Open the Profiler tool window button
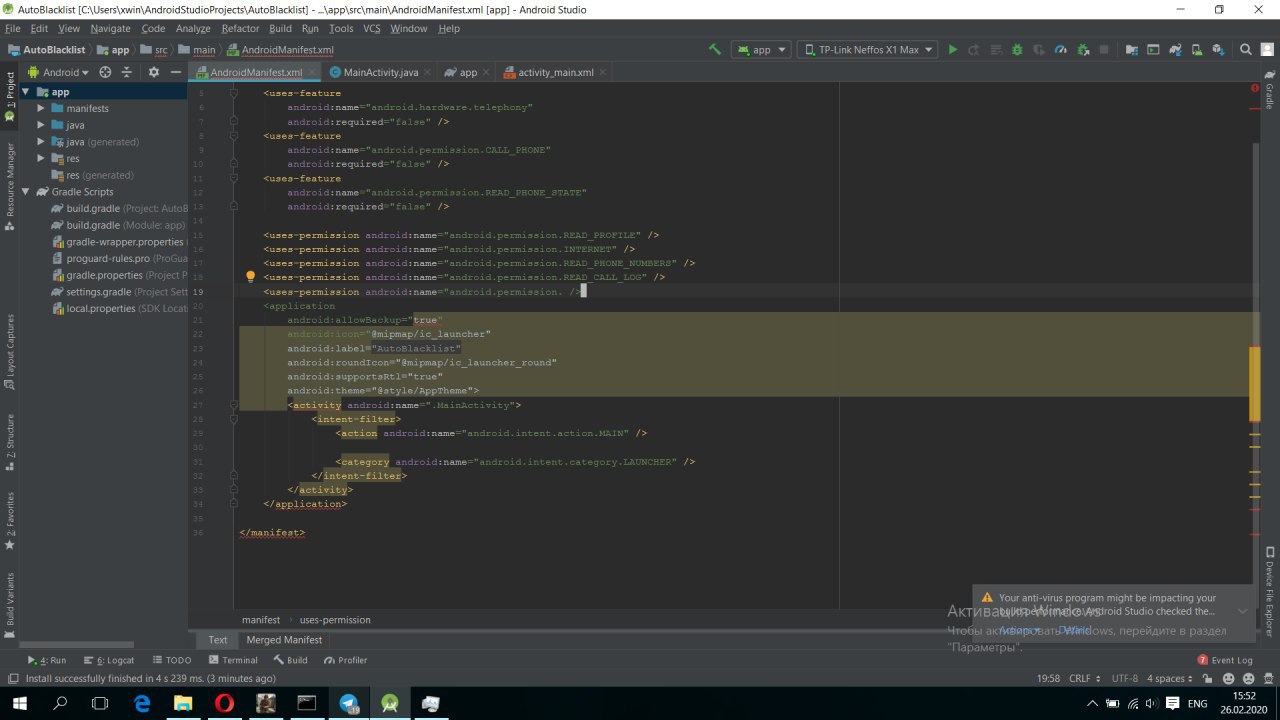The width and height of the screenshot is (1280, 720). (345, 660)
